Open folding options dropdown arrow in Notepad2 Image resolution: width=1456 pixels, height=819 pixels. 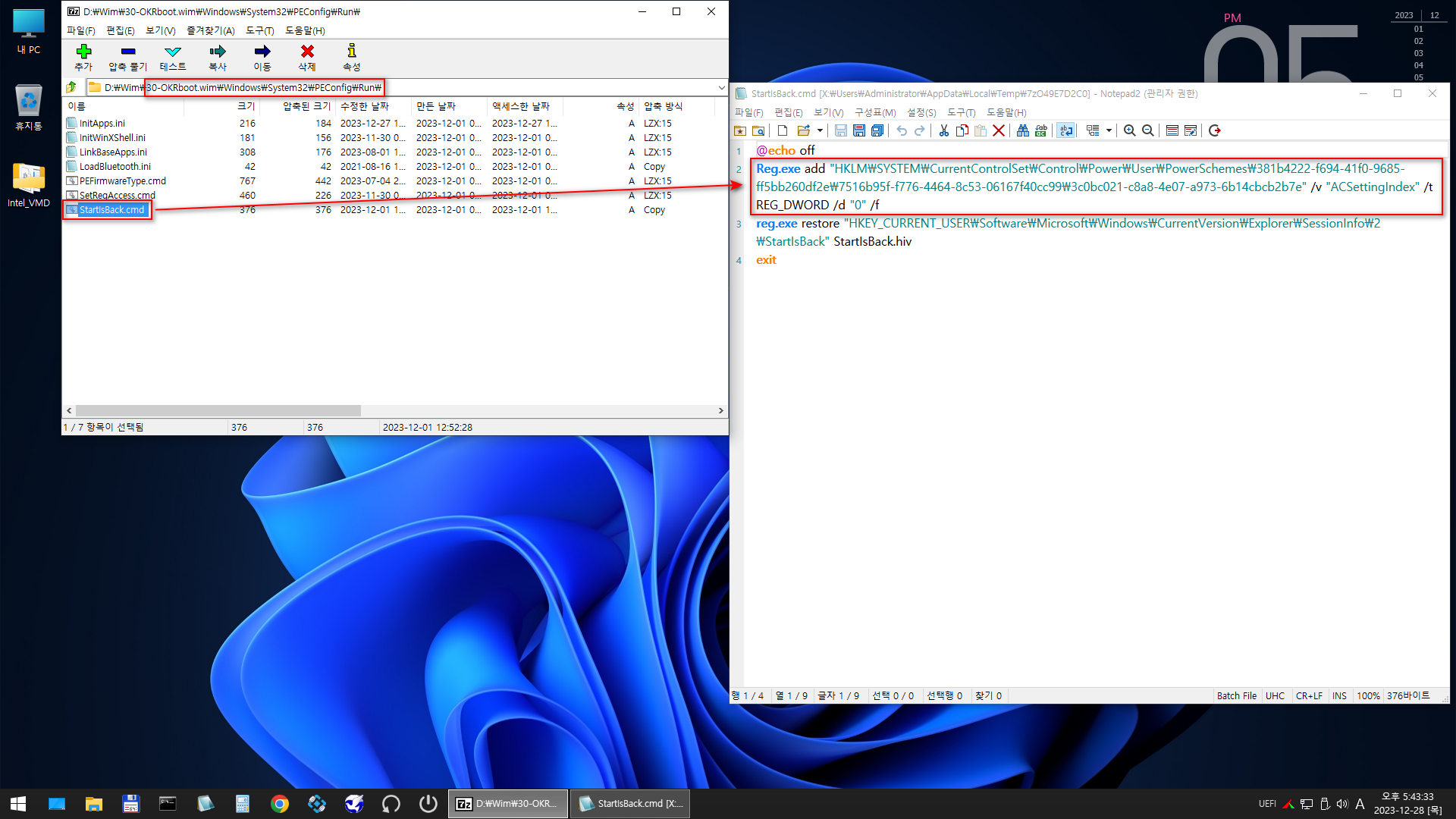1109,130
